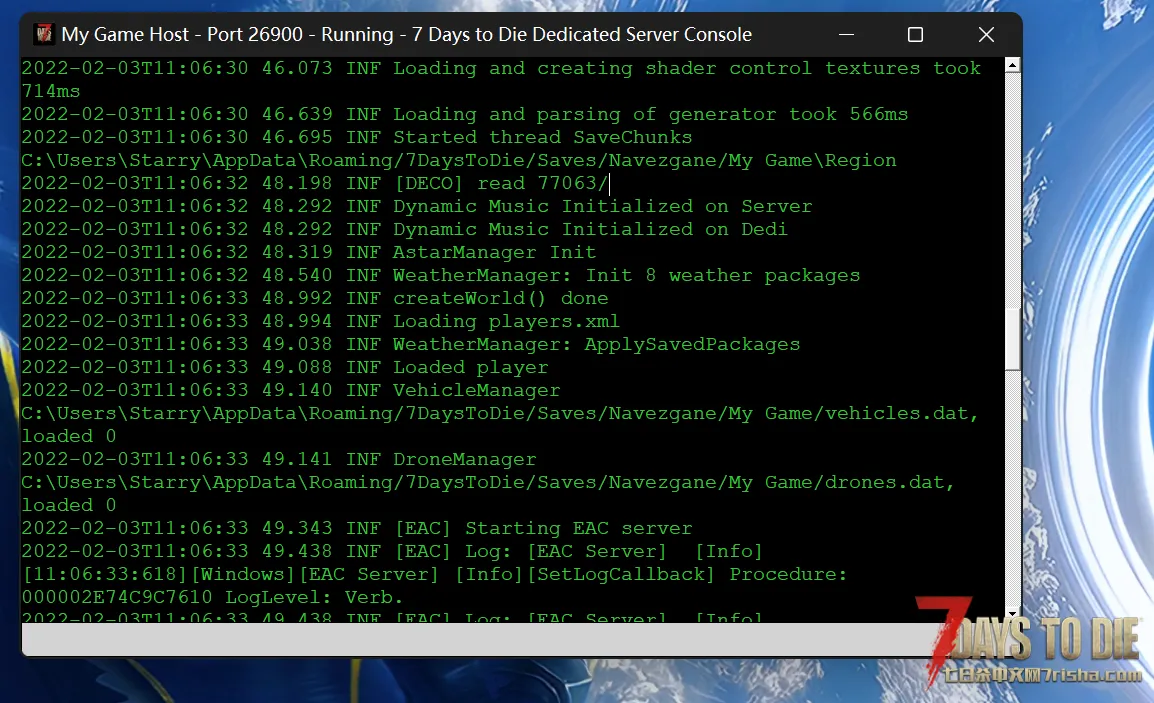
Task: Click the '[EAC] Starting EAC server' line
Action: point(357,528)
